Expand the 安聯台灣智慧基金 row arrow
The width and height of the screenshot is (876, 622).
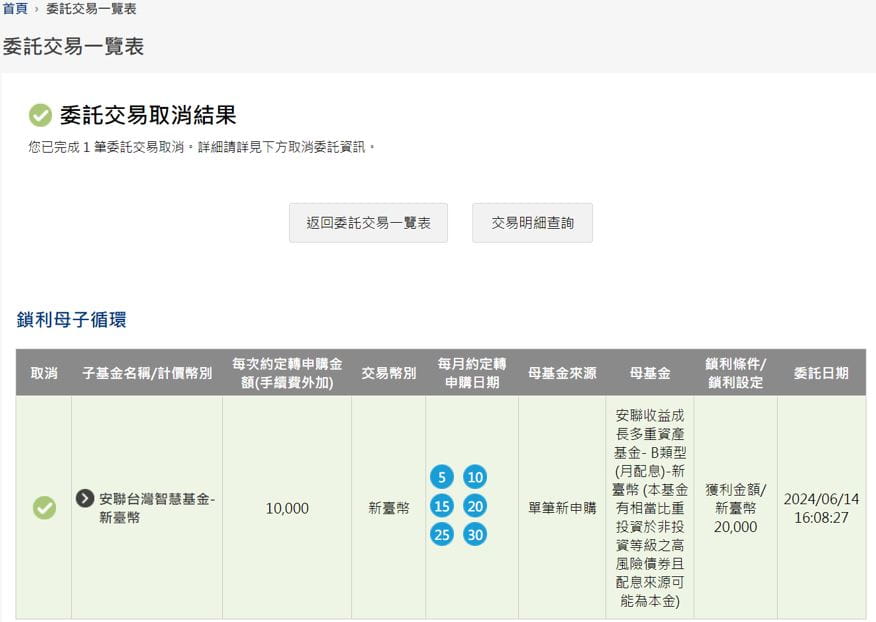point(85,498)
